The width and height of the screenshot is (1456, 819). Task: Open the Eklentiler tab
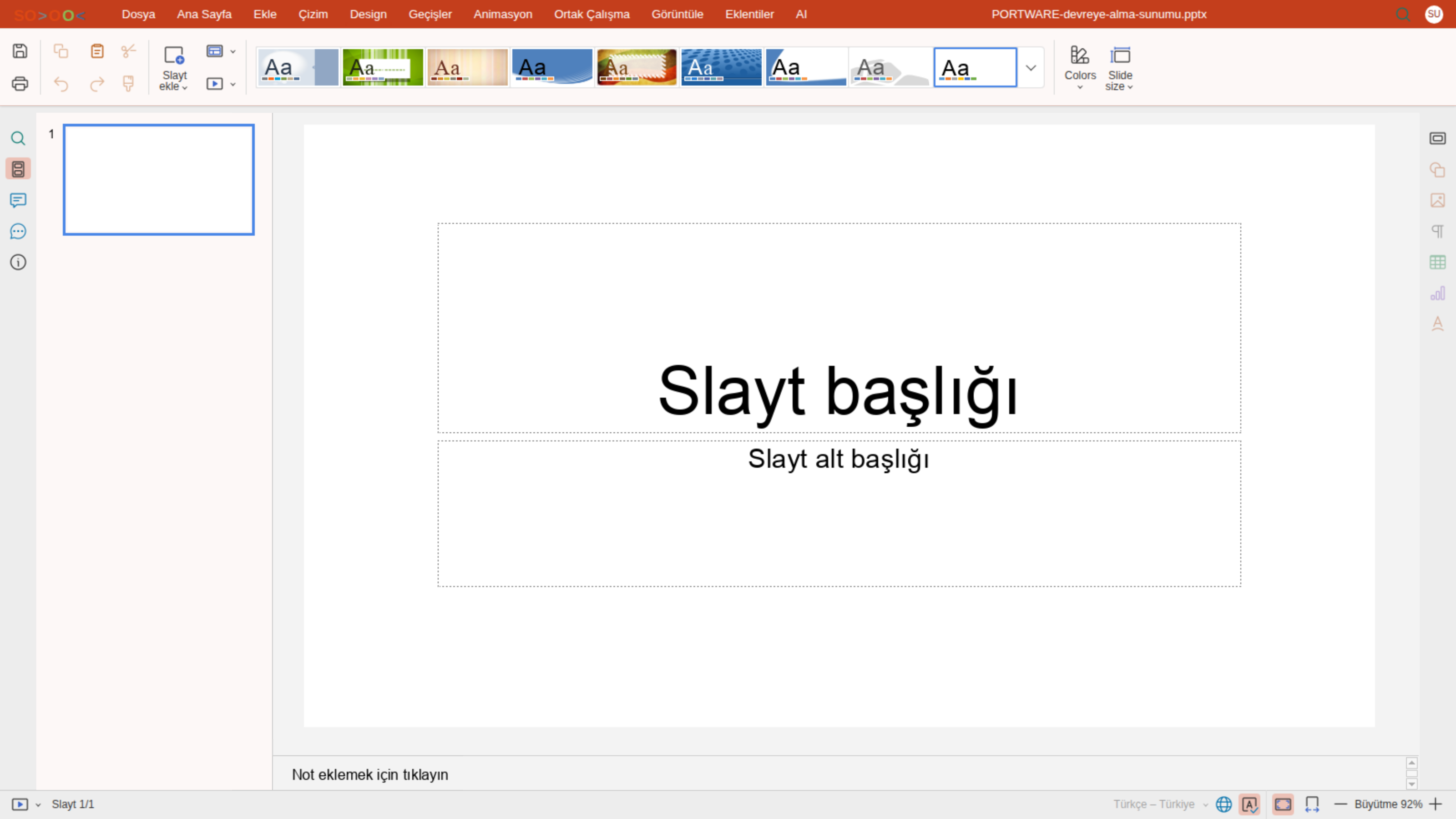(749, 14)
